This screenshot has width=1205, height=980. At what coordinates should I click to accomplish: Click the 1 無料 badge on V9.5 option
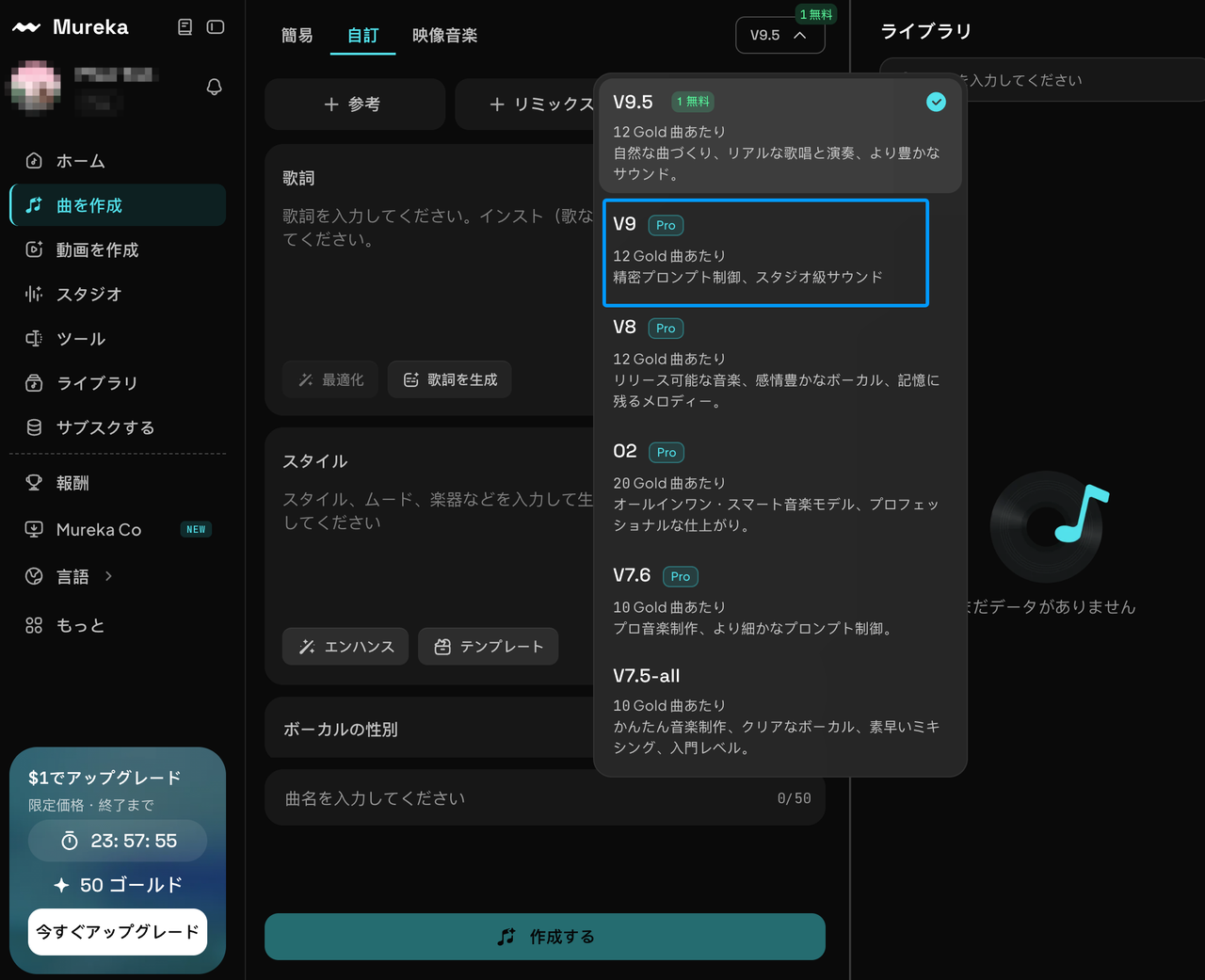[694, 102]
